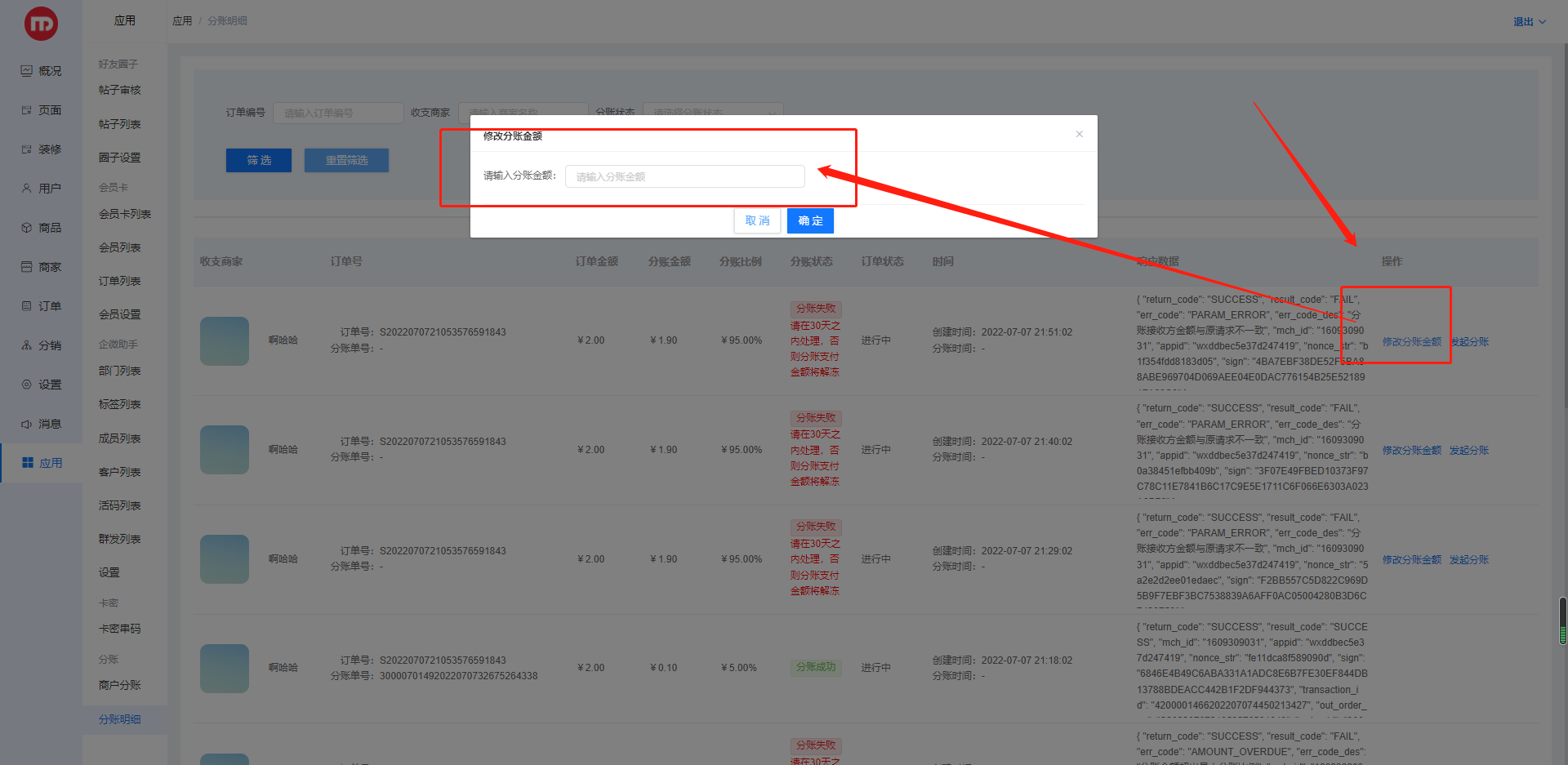This screenshot has height=765, width=1568.
Task: Click merchant thumbnail in 21:18:02 row
Action: (x=225, y=668)
